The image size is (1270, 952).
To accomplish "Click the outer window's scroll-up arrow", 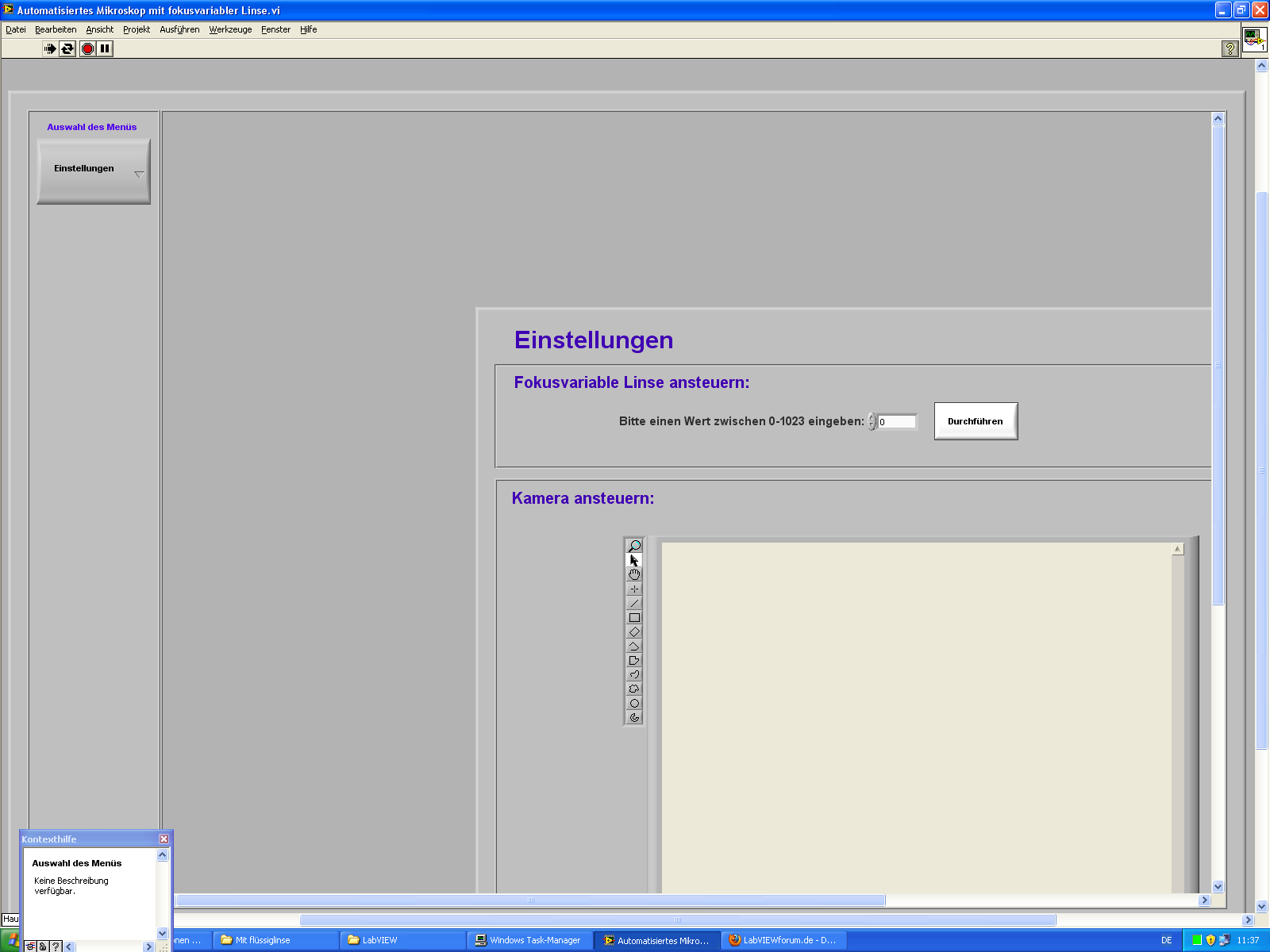I will click(x=1262, y=66).
